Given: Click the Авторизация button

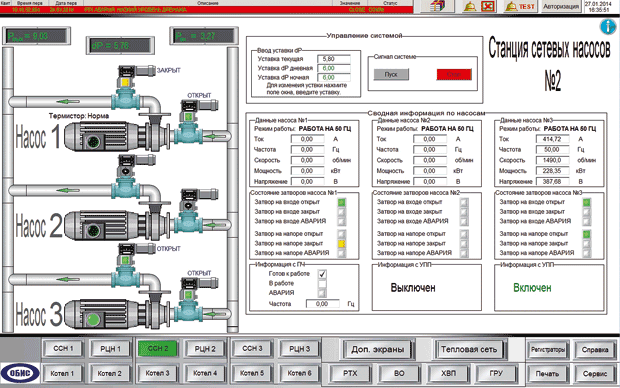Looking at the screenshot, I should tap(561, 6).
